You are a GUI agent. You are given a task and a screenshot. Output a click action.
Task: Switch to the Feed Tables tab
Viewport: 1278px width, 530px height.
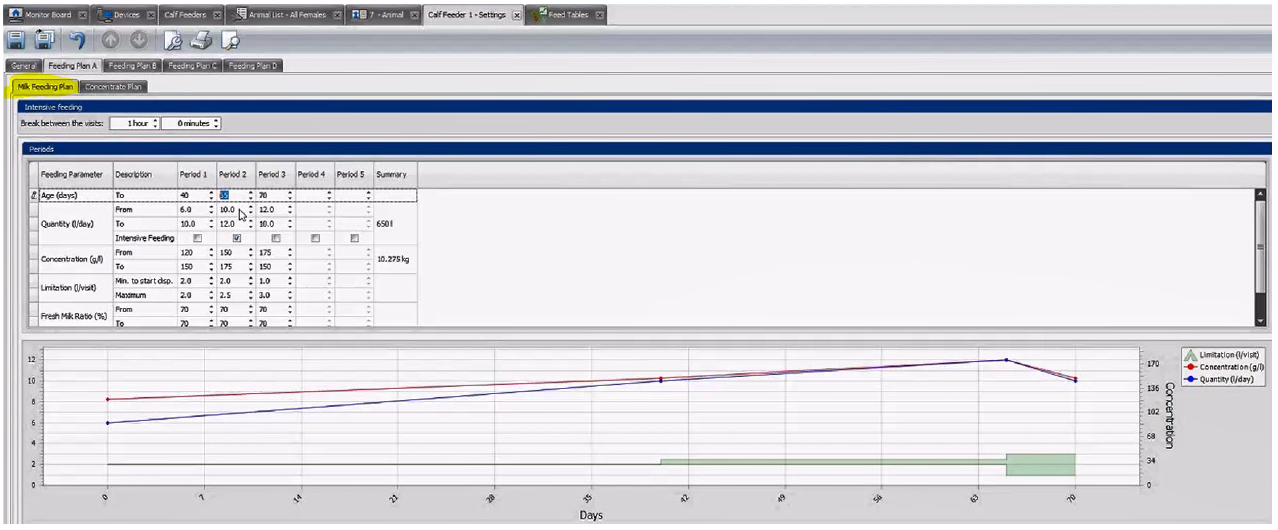click(x=570, y=15)
